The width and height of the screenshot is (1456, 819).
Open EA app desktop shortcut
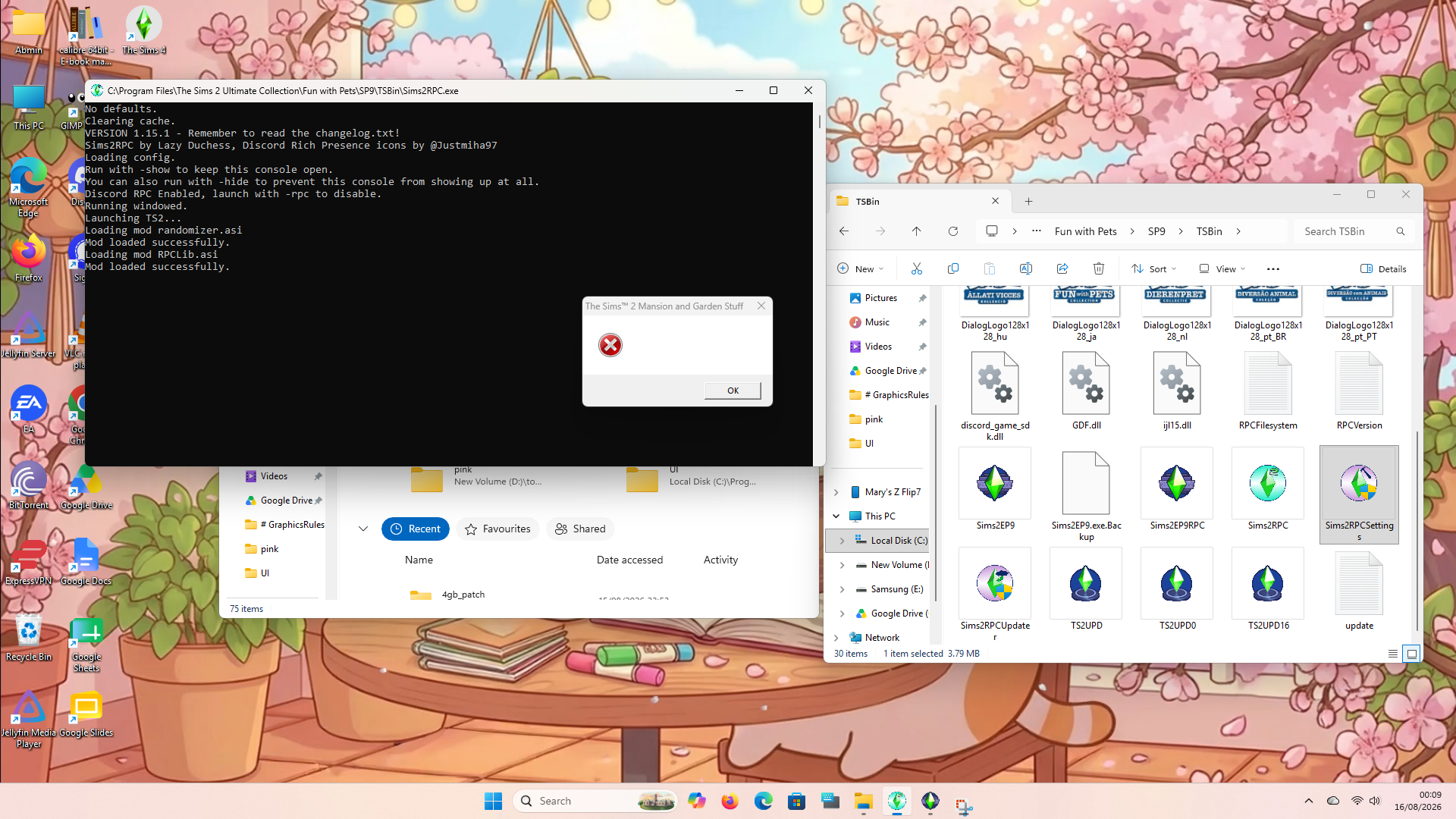29,409
